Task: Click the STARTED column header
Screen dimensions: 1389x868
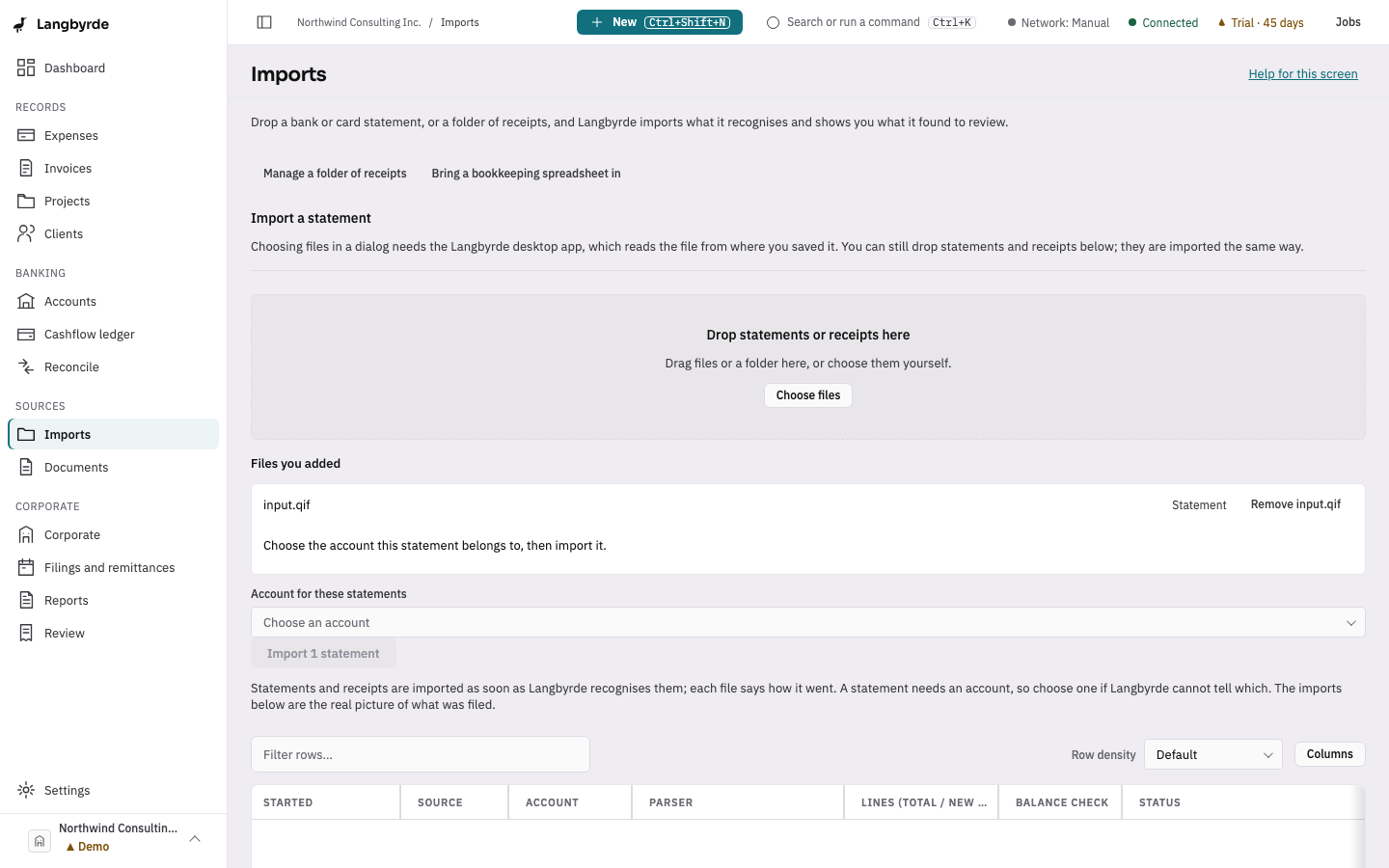Action: click(326, 802)
